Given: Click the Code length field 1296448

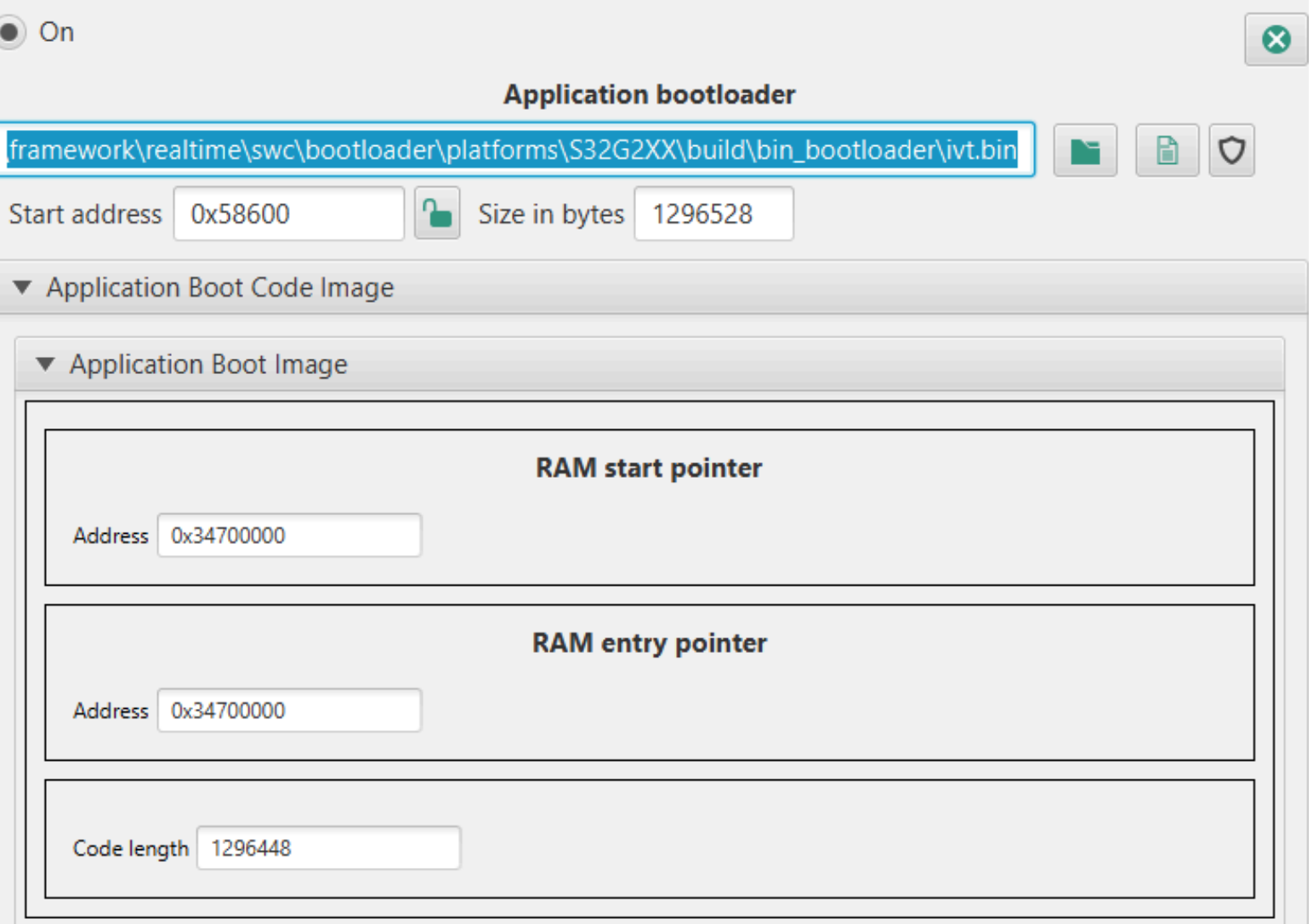Looking at the screenshot, I should tap(328, 847).
